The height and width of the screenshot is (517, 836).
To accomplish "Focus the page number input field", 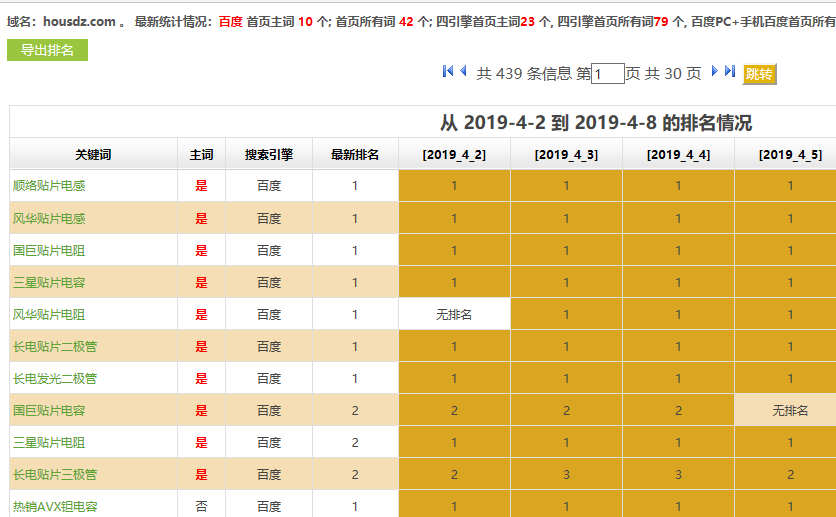I will [608, 74].
